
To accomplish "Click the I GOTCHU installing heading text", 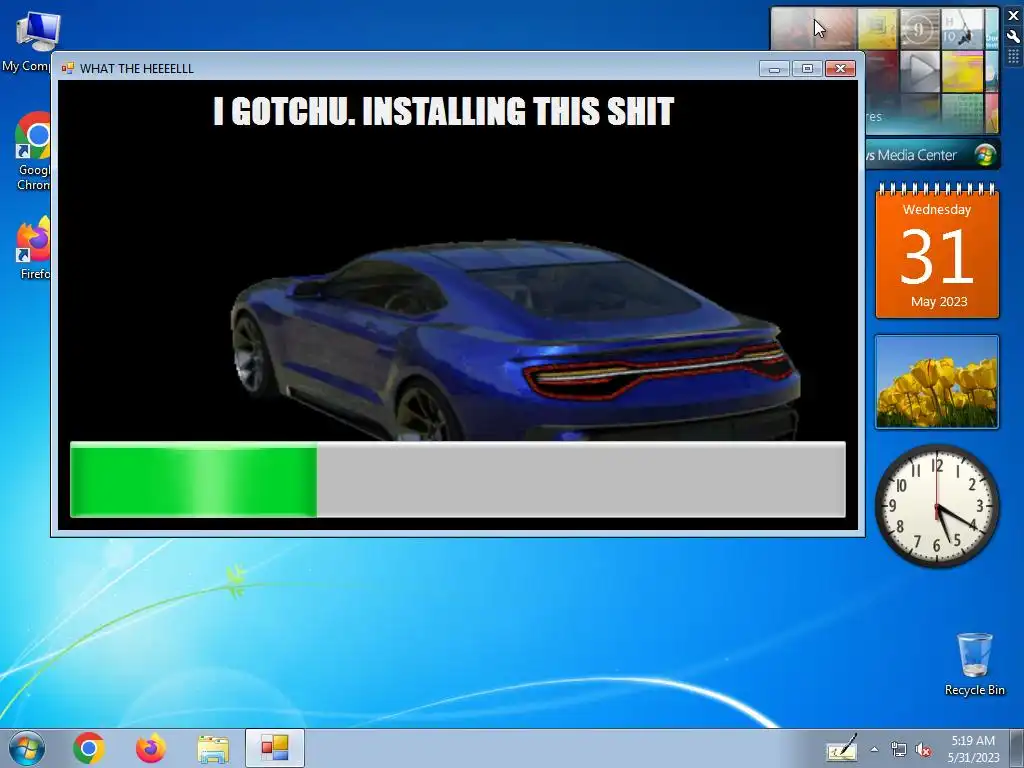I will click(x=443, y=112).
